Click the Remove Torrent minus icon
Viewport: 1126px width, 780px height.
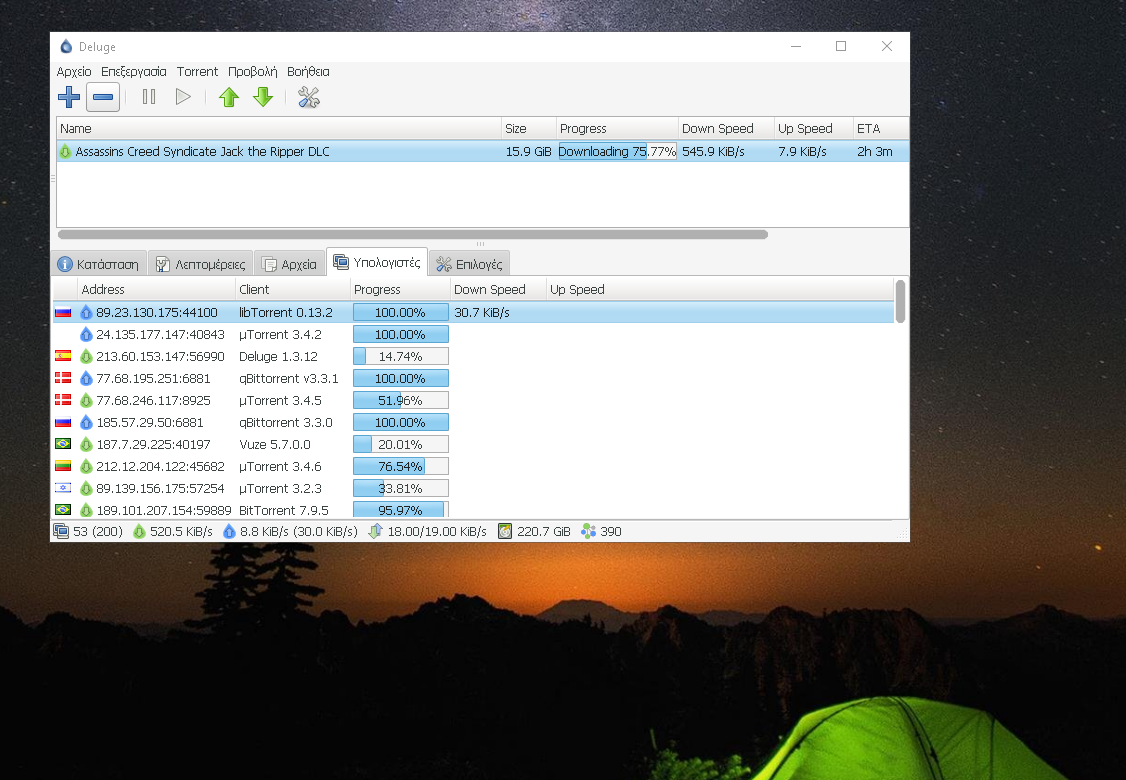(x=103, y=97)
